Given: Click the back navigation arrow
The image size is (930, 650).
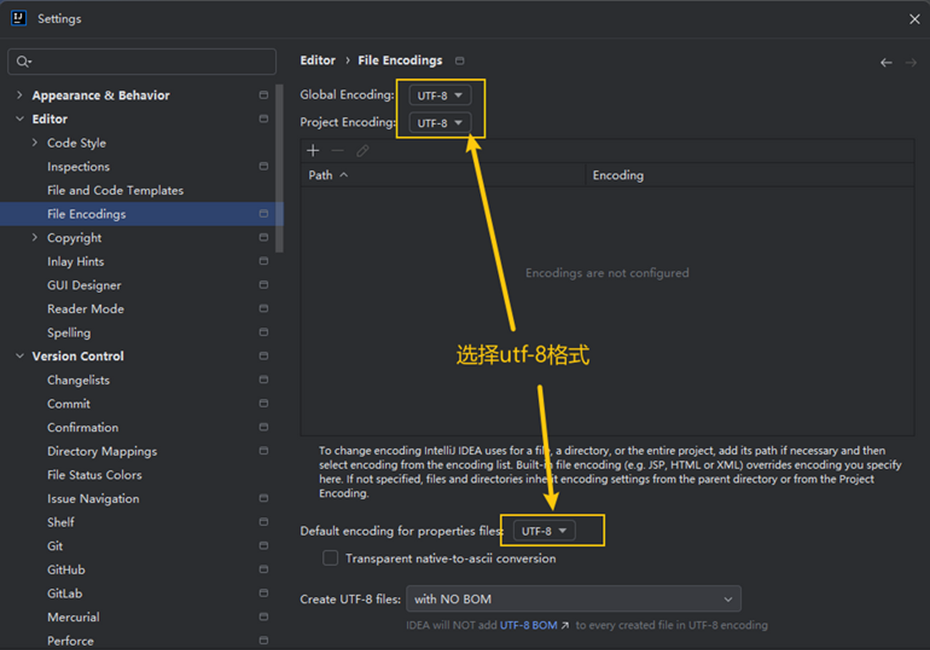Looking at the screenshot, I should point(886,62).
